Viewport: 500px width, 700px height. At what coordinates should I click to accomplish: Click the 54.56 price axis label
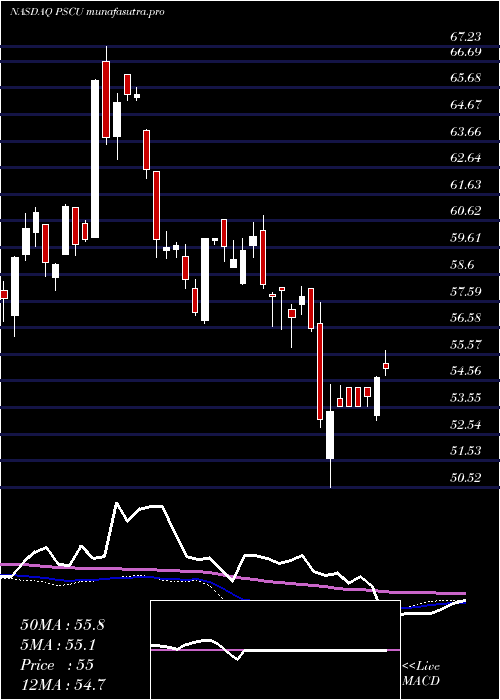coord(465,371)
